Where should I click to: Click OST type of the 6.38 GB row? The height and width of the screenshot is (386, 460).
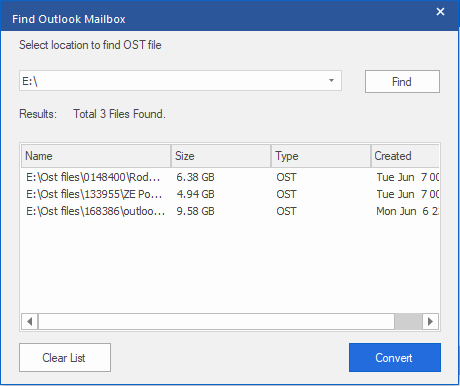(x=286, y=177)
